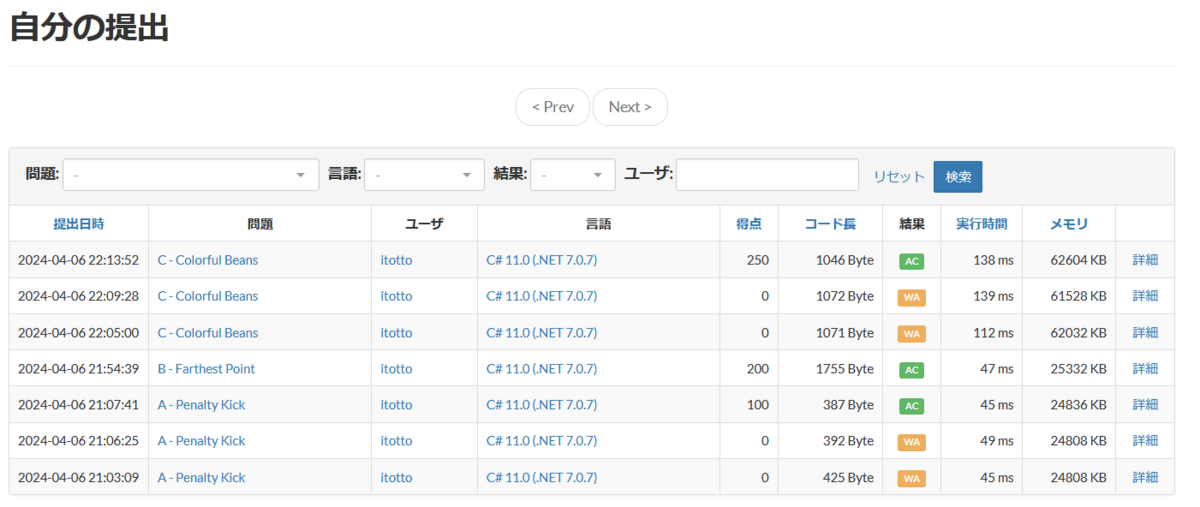Screen dimensions: 1200x507
Task: Click C# 11.0 language link in 21:07:41 row
Action: (542, 404)
